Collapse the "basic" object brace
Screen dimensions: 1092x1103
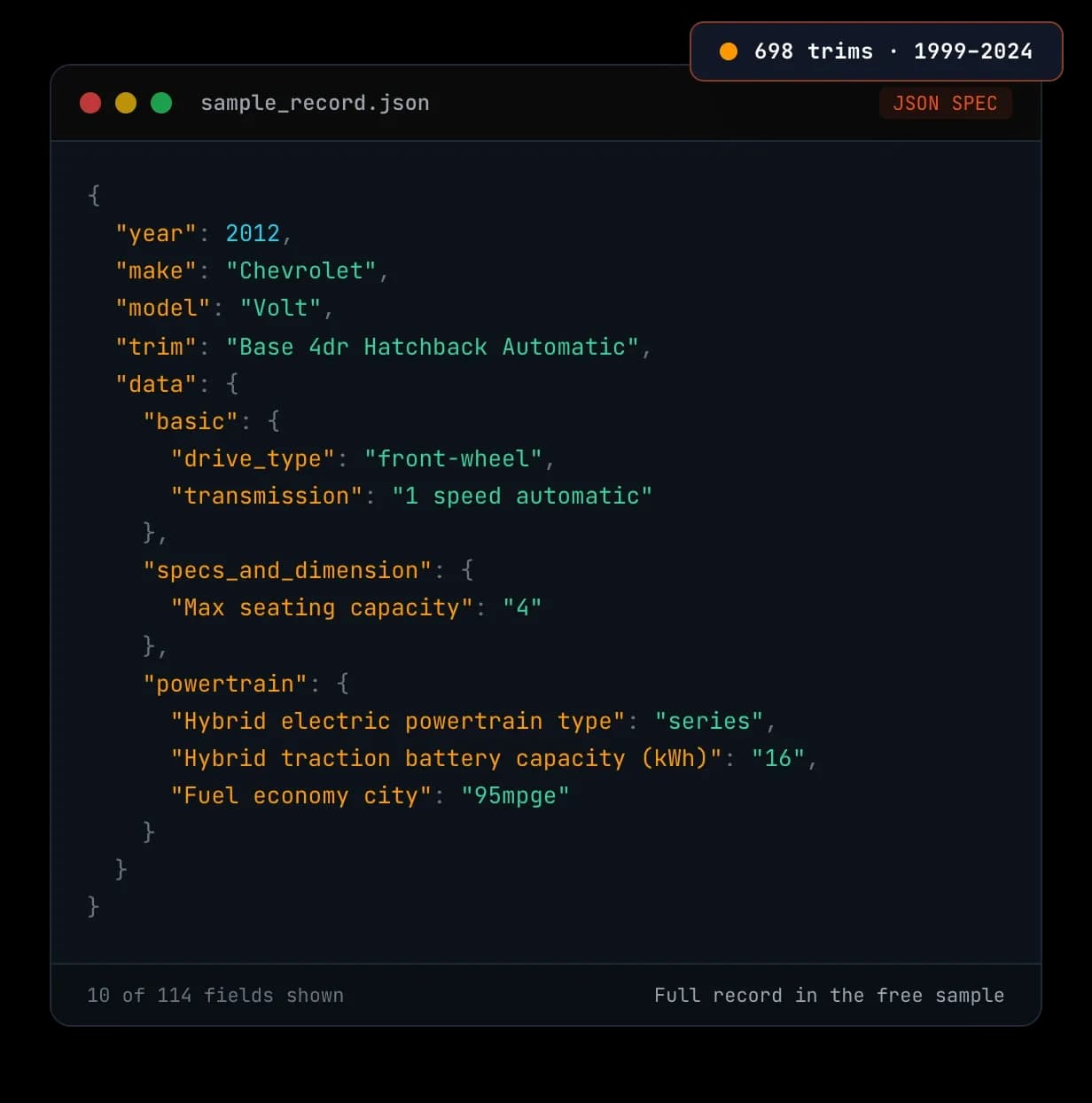click(x=274, y=421)
